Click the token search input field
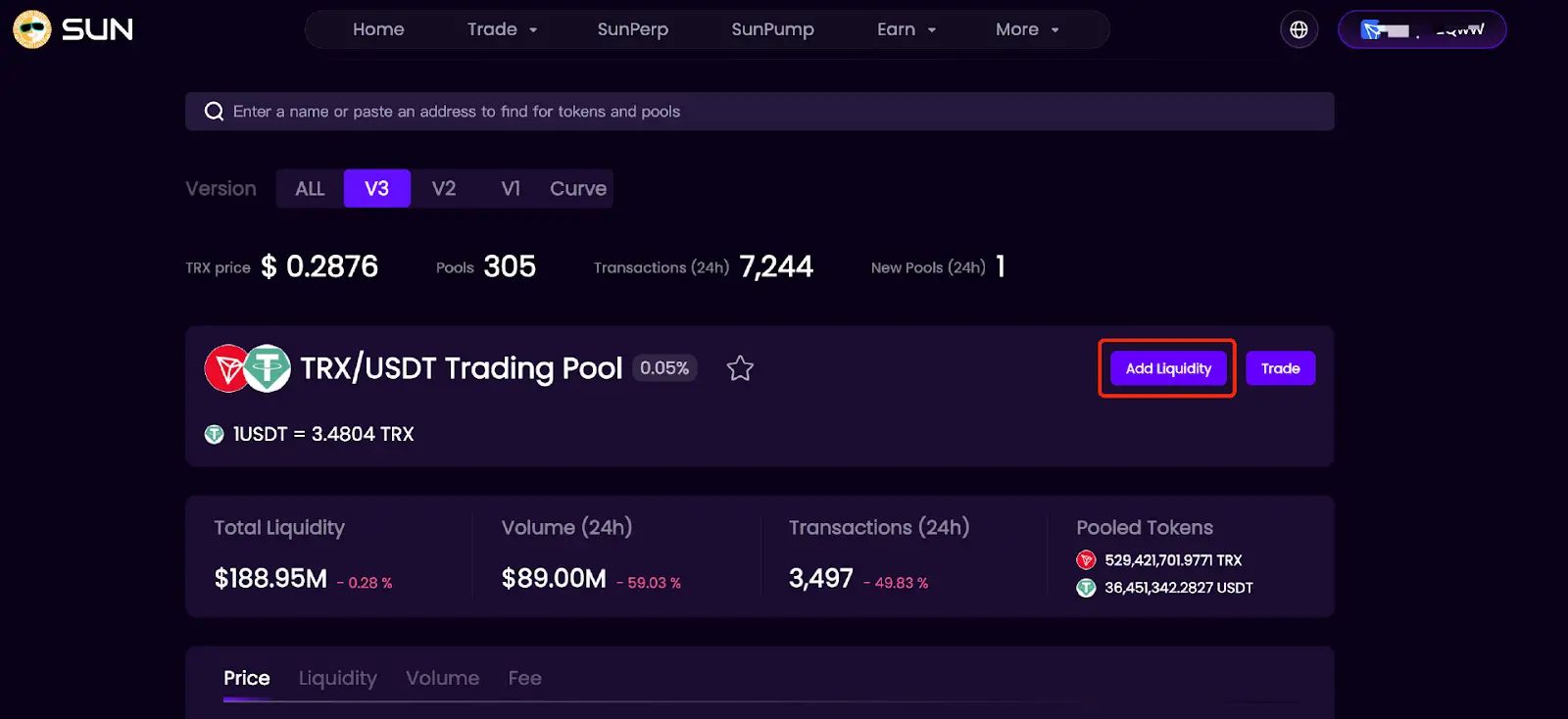Viewport: 1568px width, 719px height. (686, 111)
